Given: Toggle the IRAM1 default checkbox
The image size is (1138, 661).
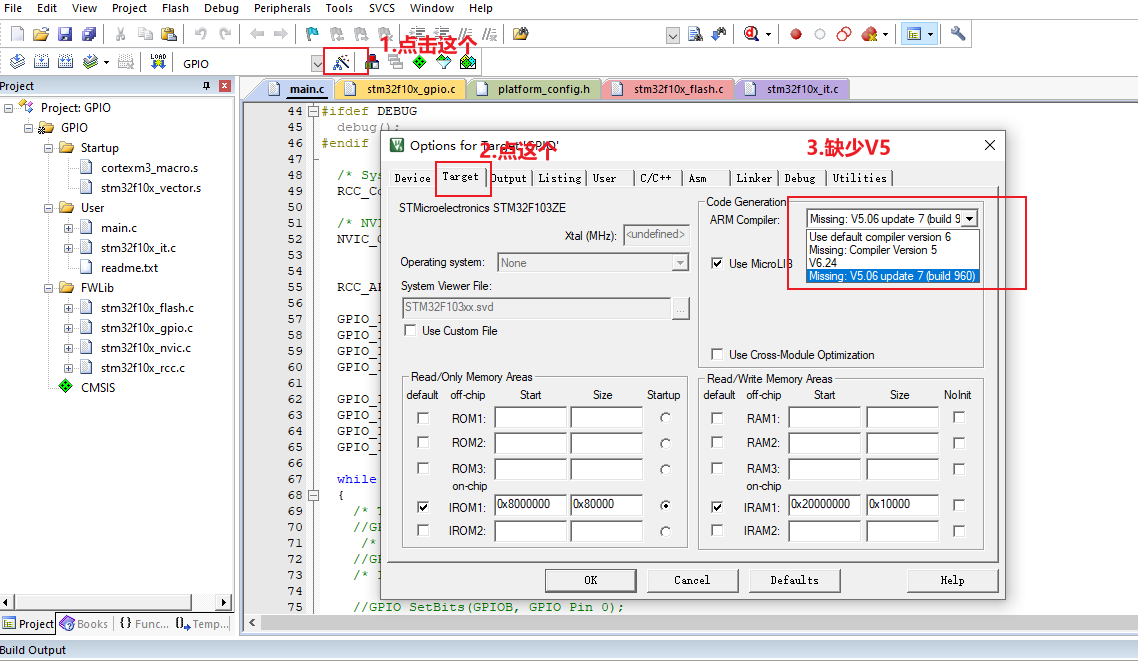Looking at the screenshot, I should [717, 506].
